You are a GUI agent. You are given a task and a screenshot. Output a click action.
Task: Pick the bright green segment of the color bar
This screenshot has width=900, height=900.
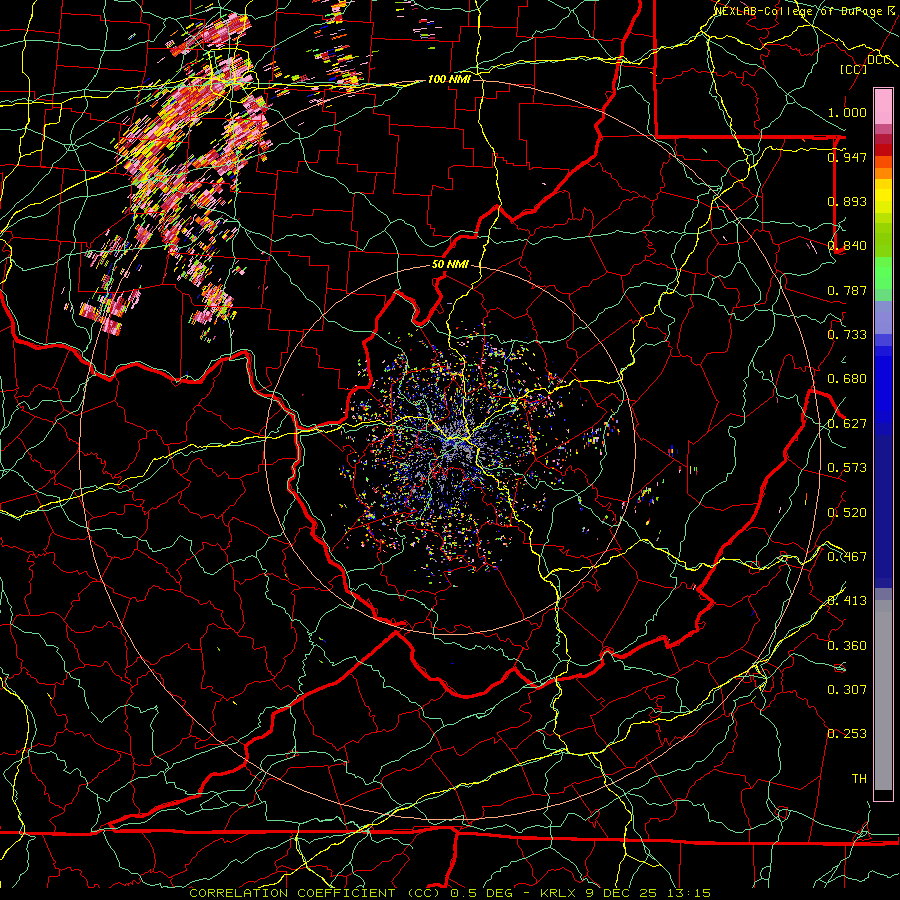pos(883,273)
